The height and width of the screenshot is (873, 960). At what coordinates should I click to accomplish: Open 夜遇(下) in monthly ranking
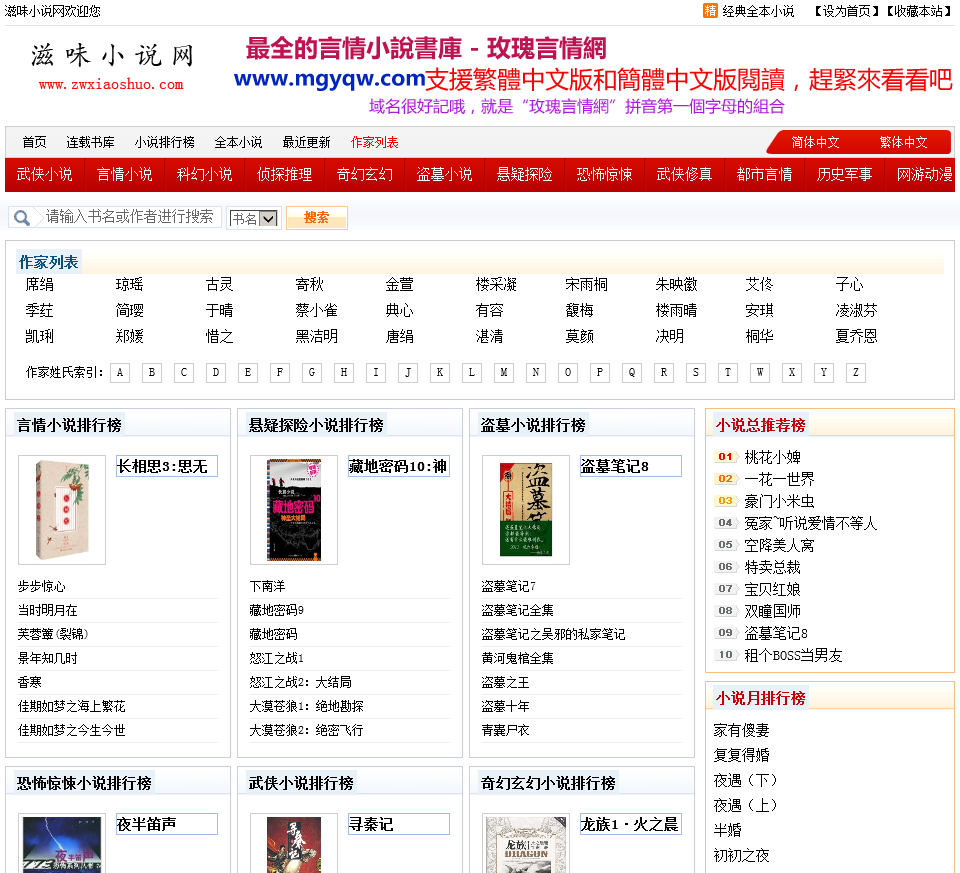745,781
